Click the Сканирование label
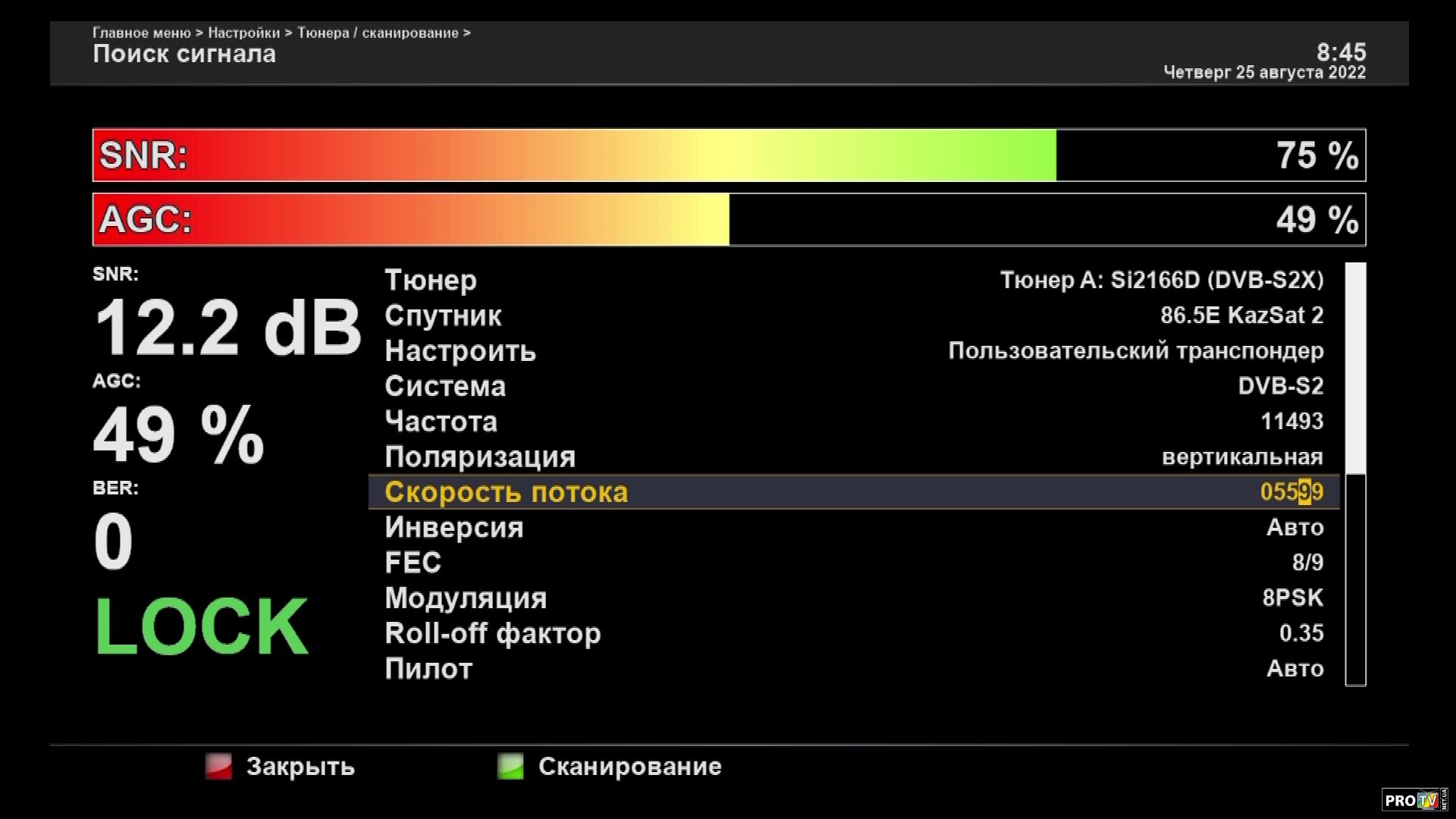1456x819 pixels. 629,767
